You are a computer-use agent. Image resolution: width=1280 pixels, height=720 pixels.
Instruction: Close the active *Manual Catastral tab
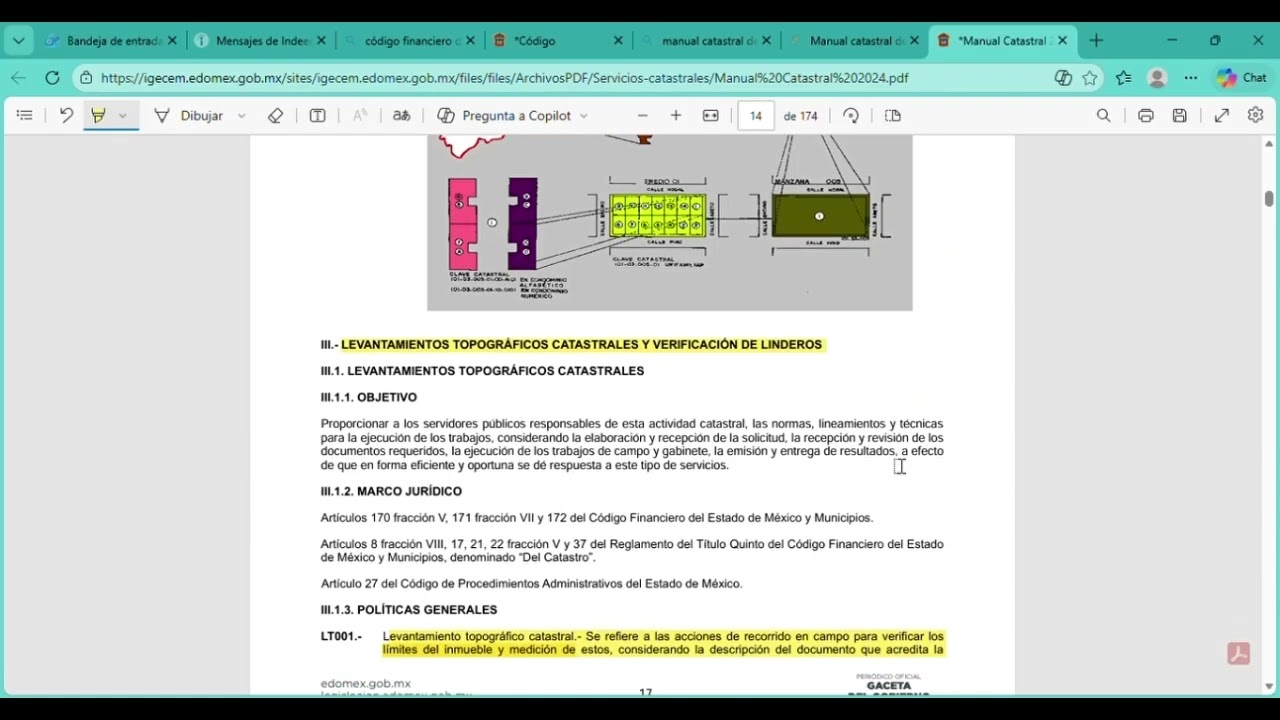coord(1062,41)
